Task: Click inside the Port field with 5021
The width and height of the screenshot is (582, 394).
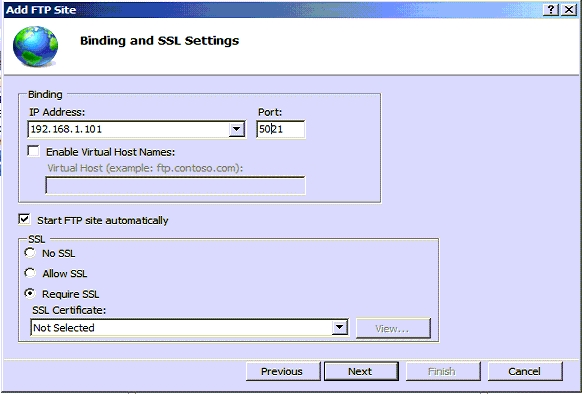Action: coord(281,129)
